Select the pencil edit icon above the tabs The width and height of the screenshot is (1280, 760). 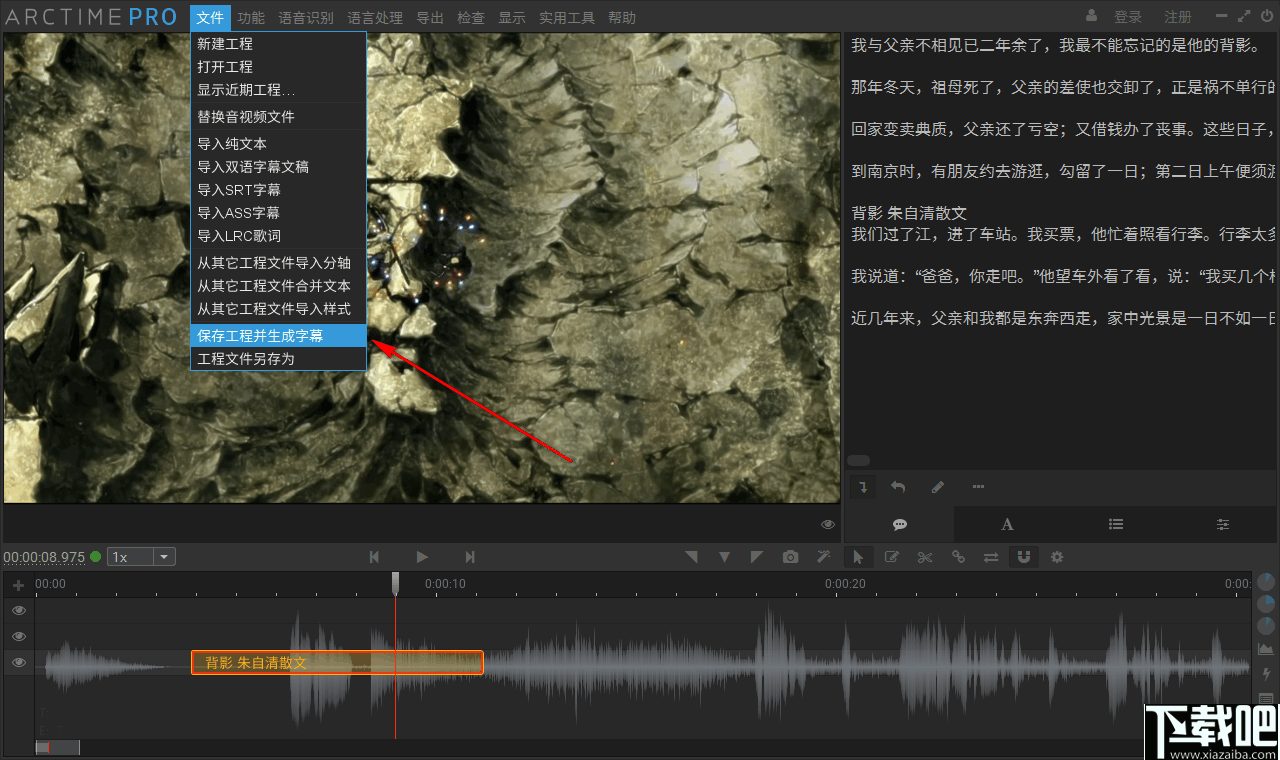pos(937,486)
